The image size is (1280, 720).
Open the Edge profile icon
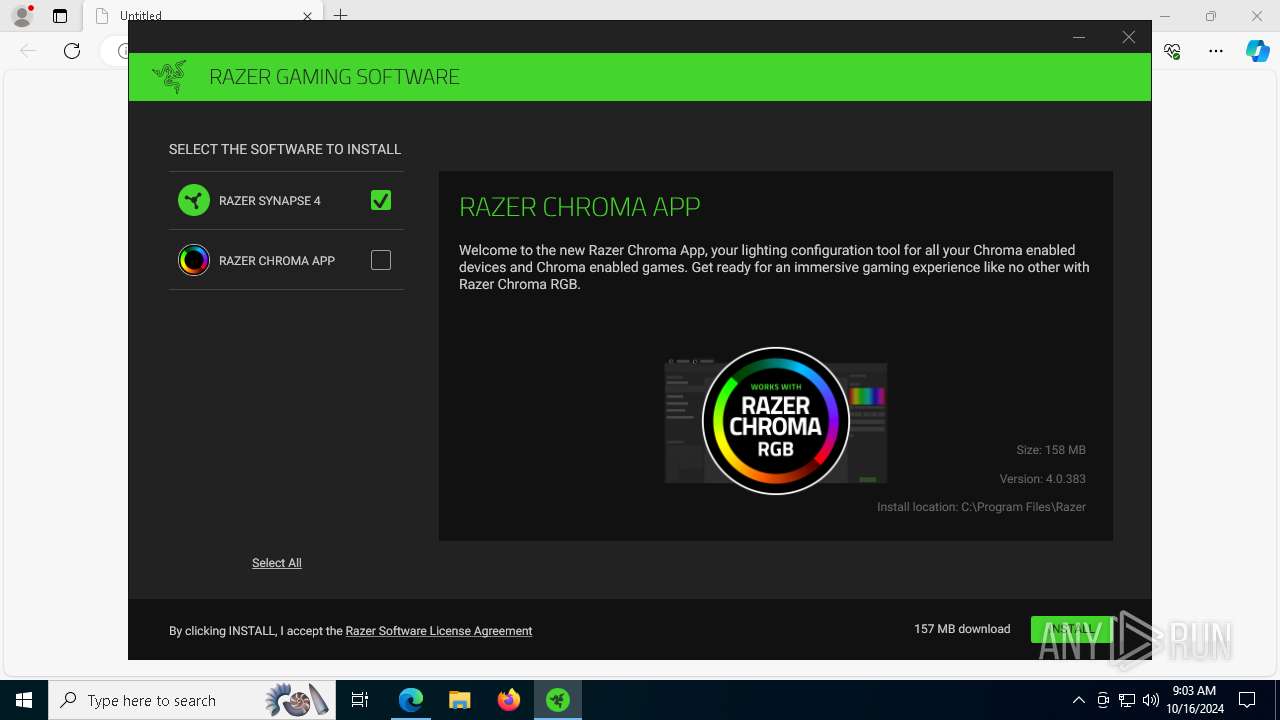click(22, 16)
